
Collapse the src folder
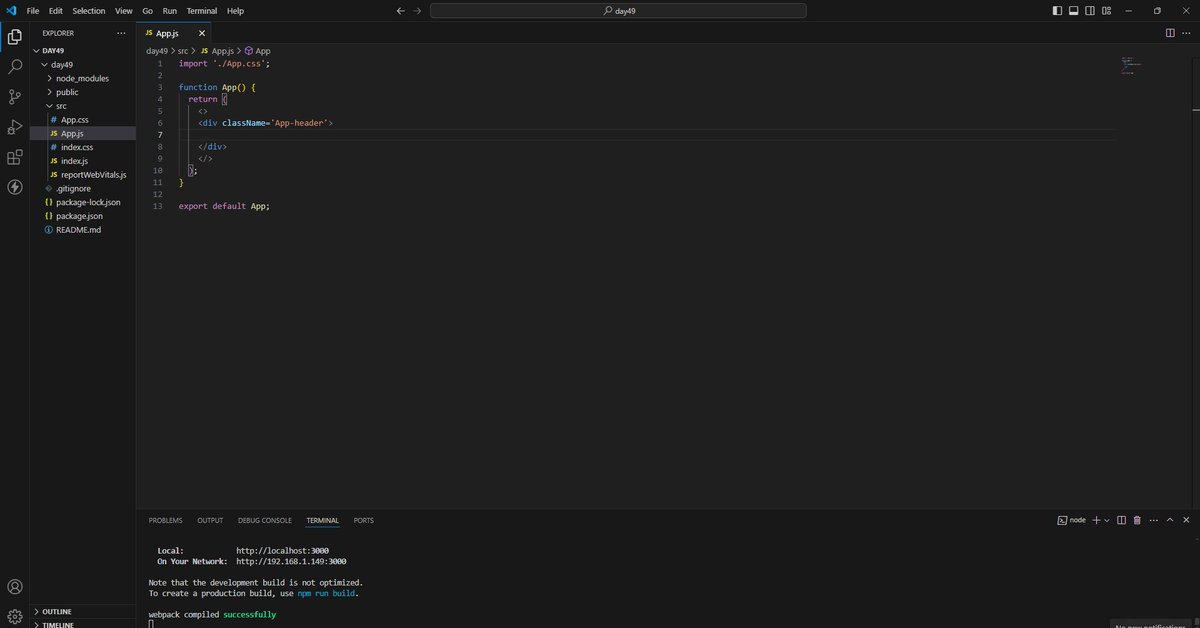point(83,105)
